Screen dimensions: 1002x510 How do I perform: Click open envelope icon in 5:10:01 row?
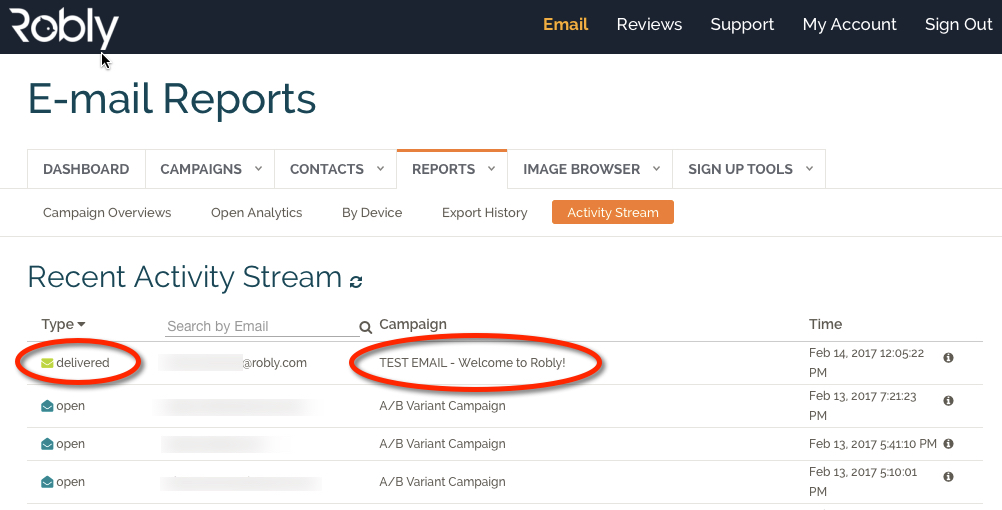tap(47, 482)
